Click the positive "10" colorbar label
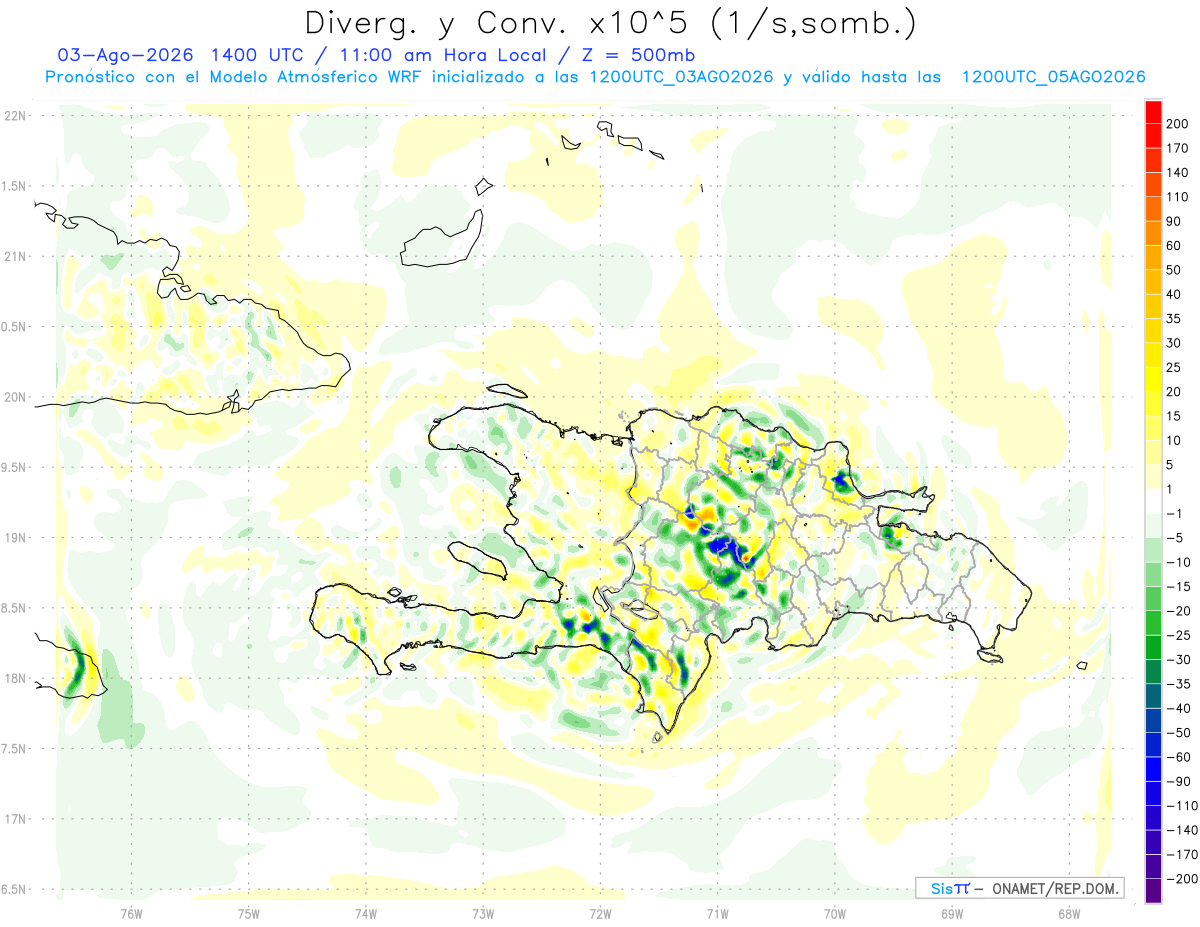 coord(1173,441)
